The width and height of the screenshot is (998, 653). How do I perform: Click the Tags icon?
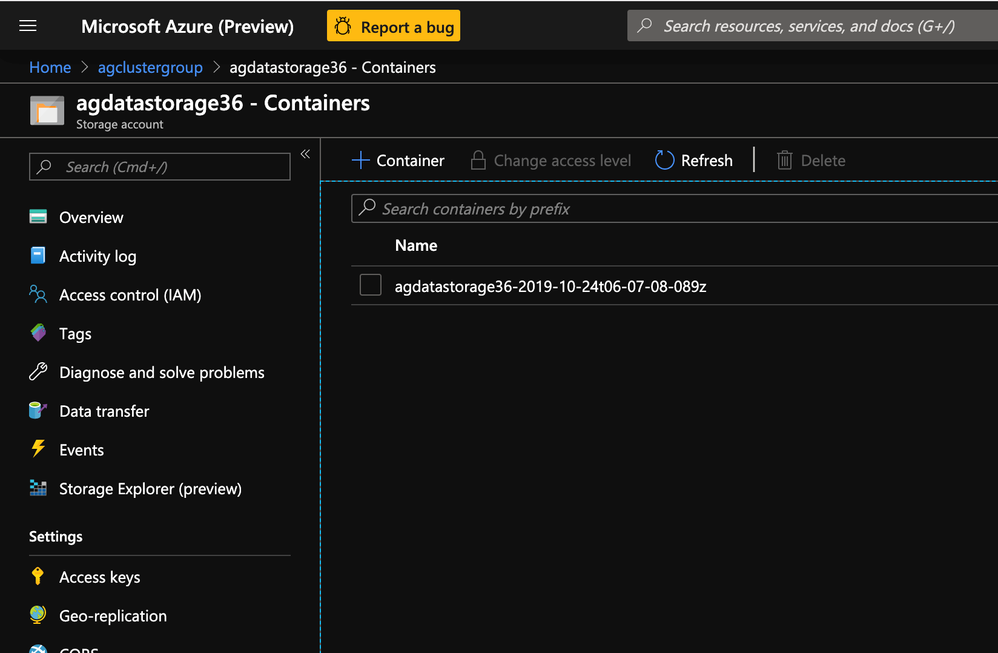click(38, 333)
